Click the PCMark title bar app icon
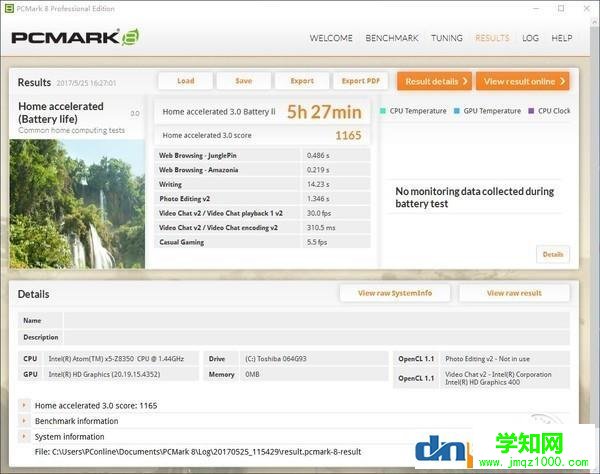Screen dimensions: 600x474 pyautogui.click(x=9, y=8)
